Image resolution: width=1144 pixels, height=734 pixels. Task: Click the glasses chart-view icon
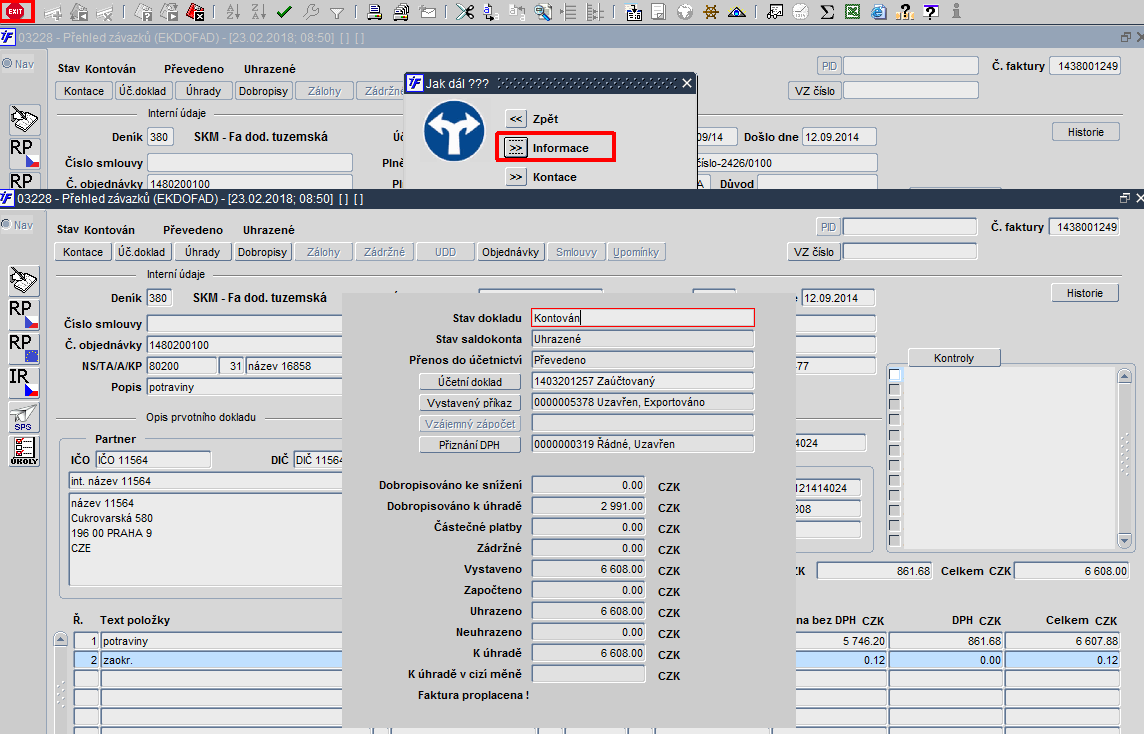(x=774, y=11)
